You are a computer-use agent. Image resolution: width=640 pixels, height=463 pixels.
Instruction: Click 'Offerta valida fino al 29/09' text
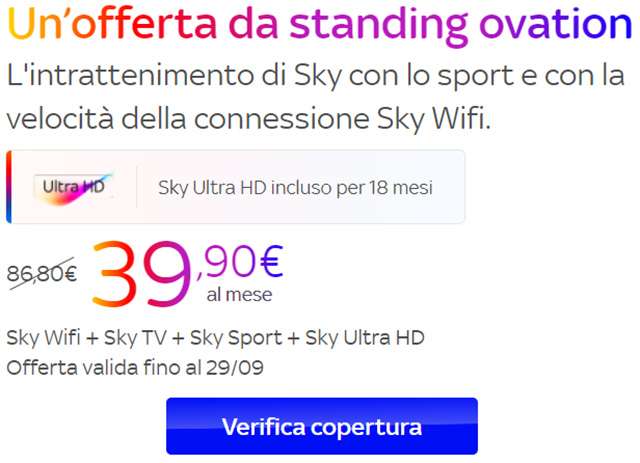tap(135, 367)
